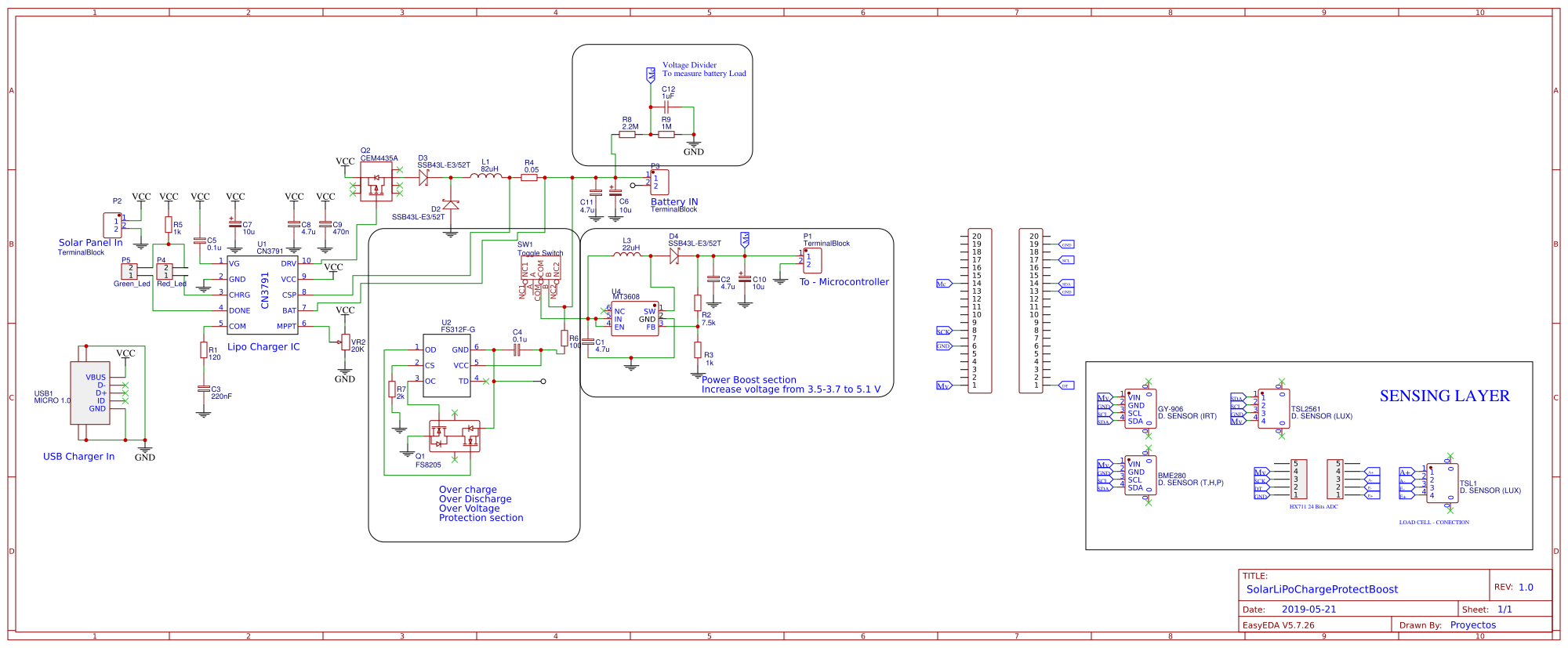The image size is (1568, 648).
Task: Click the TSL2561 lux sensor component
Action: pos(1273,409)
